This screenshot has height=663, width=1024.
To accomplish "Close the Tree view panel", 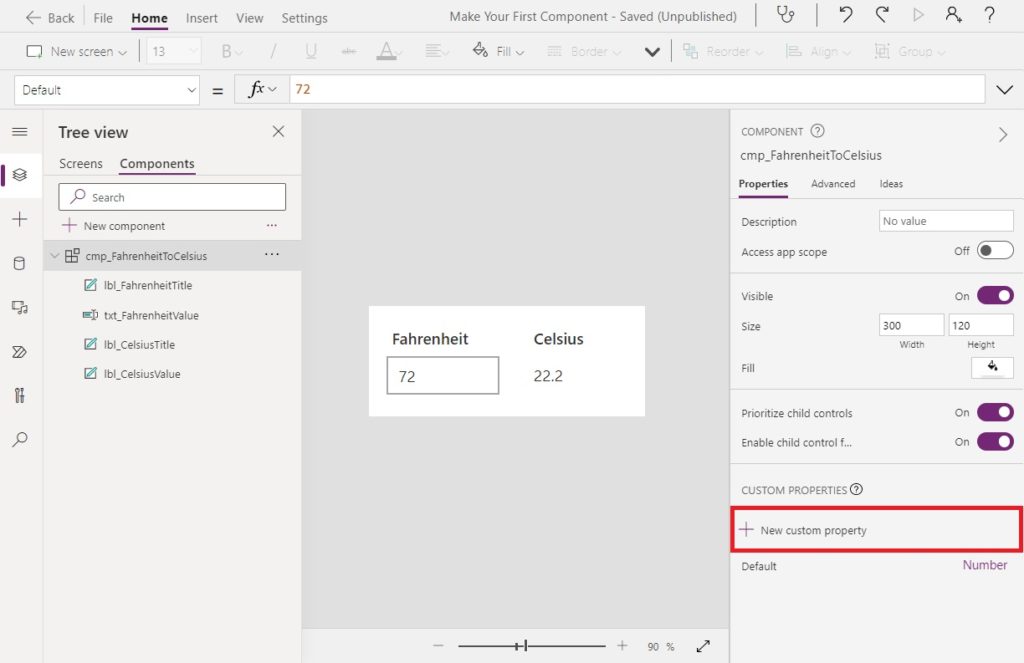I will (278, 131).
